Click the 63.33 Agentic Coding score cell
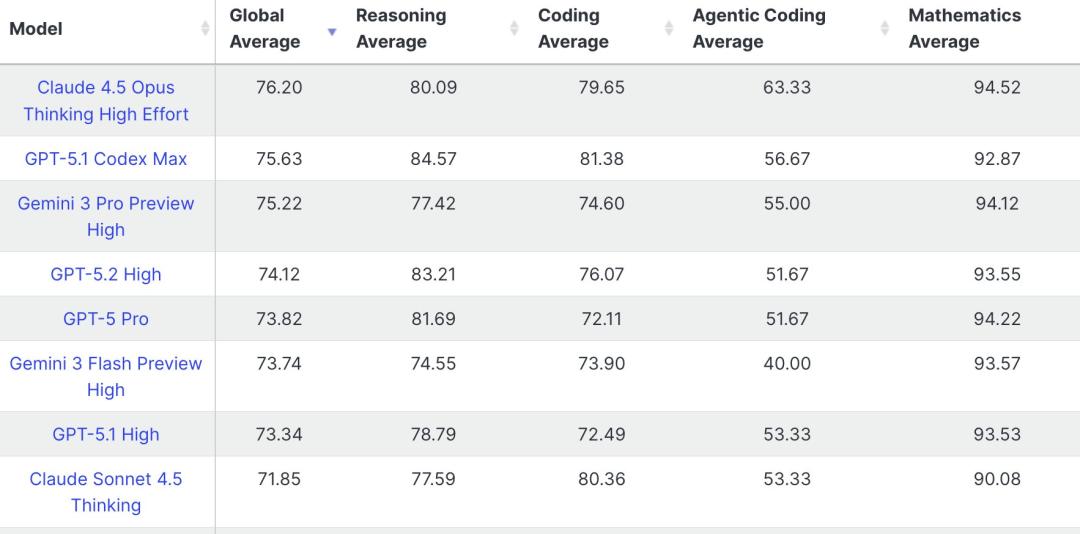 pyautogui.click(x=788, y=88)
